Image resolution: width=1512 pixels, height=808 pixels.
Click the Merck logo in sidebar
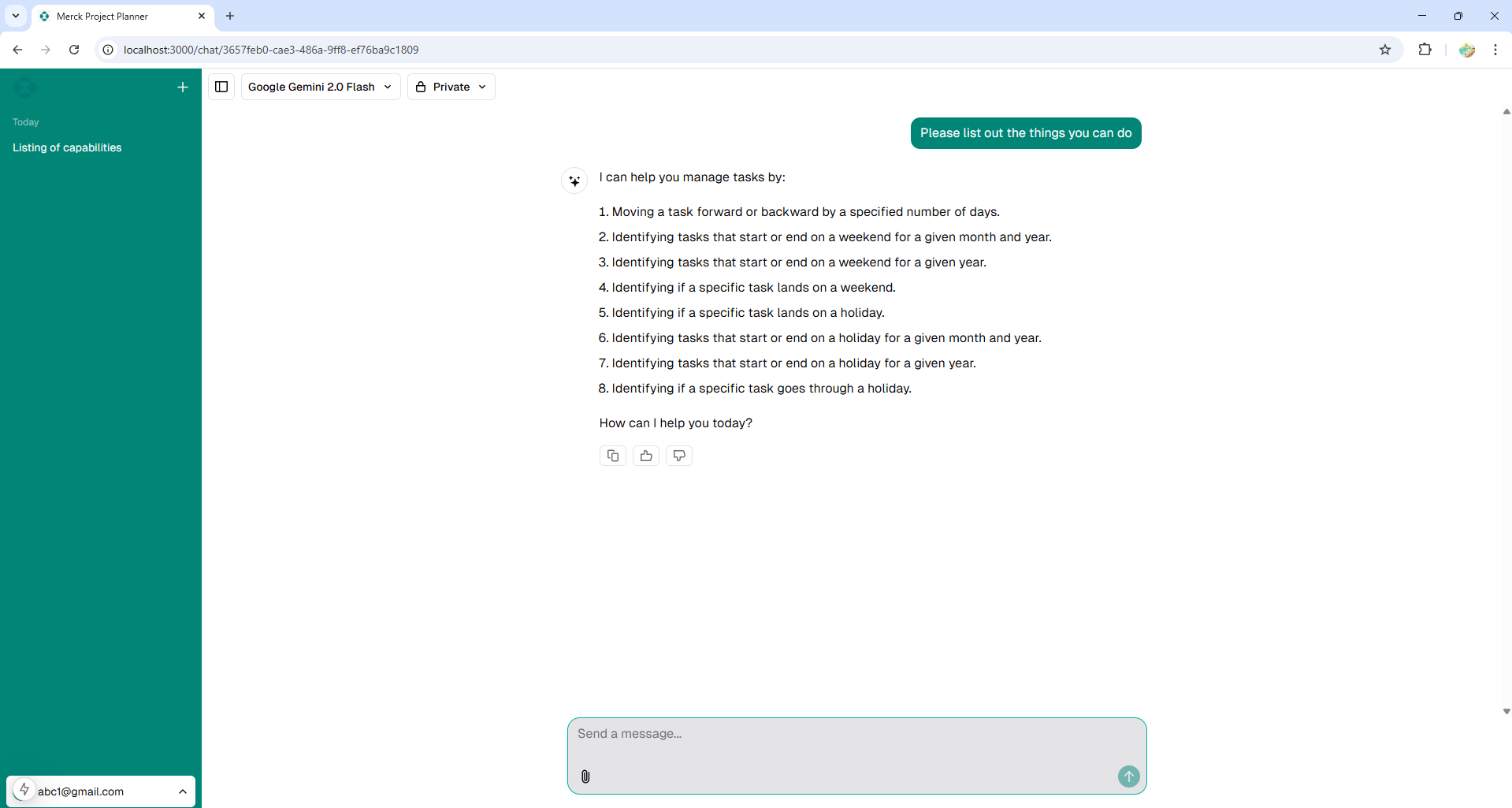pyautogui.click(x=24, y=88)
